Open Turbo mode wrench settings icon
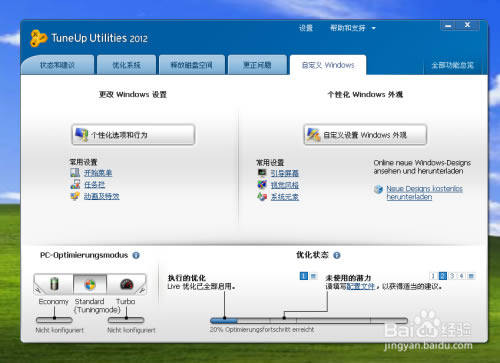 click(142, 291)
